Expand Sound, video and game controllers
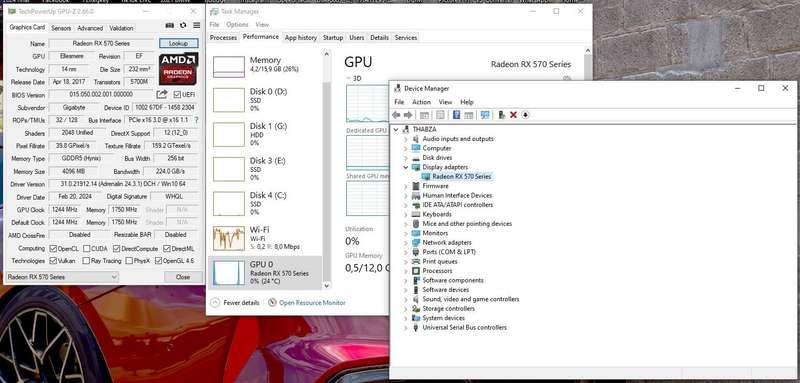This screenshot has width=800, height=383. (x=406, y=299)
